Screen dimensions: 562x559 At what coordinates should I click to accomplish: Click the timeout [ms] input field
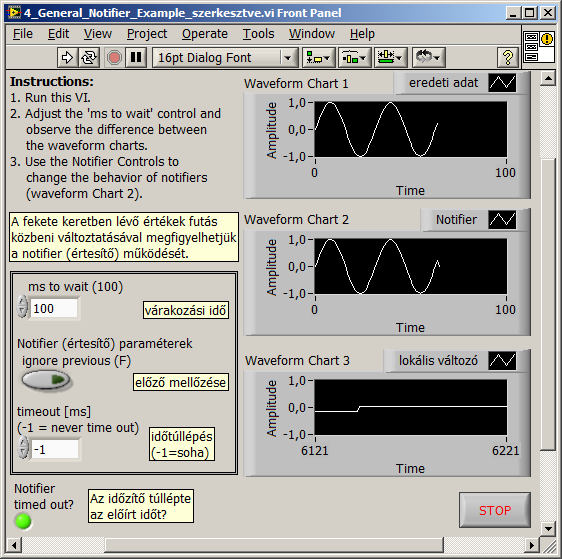click(x=55, y=449)
